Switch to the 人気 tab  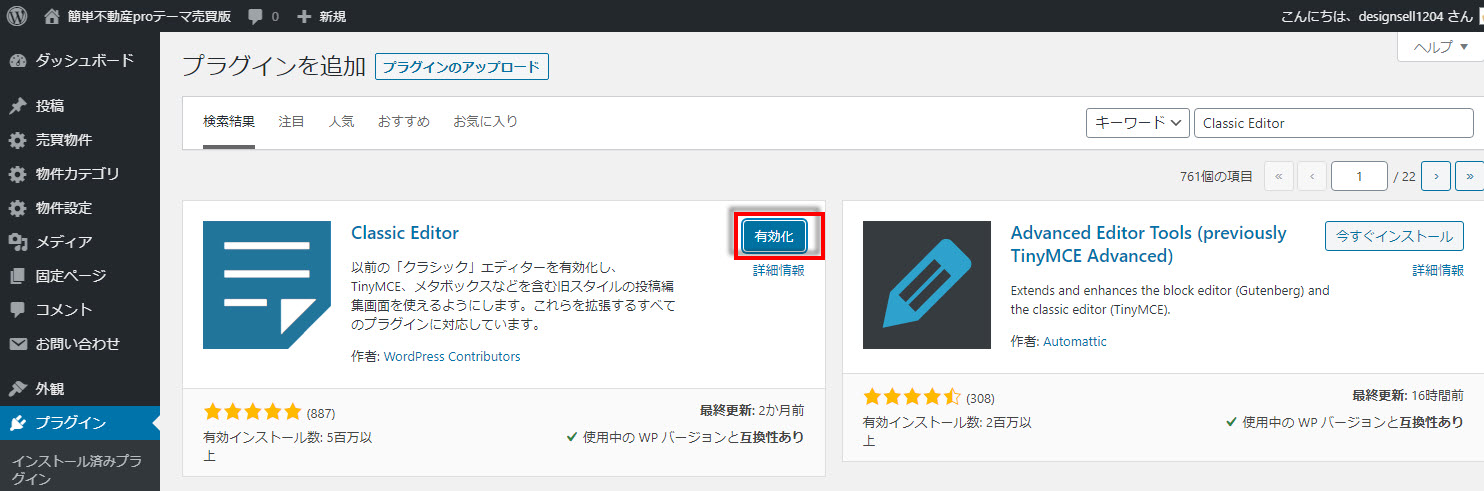pos(341,122)
